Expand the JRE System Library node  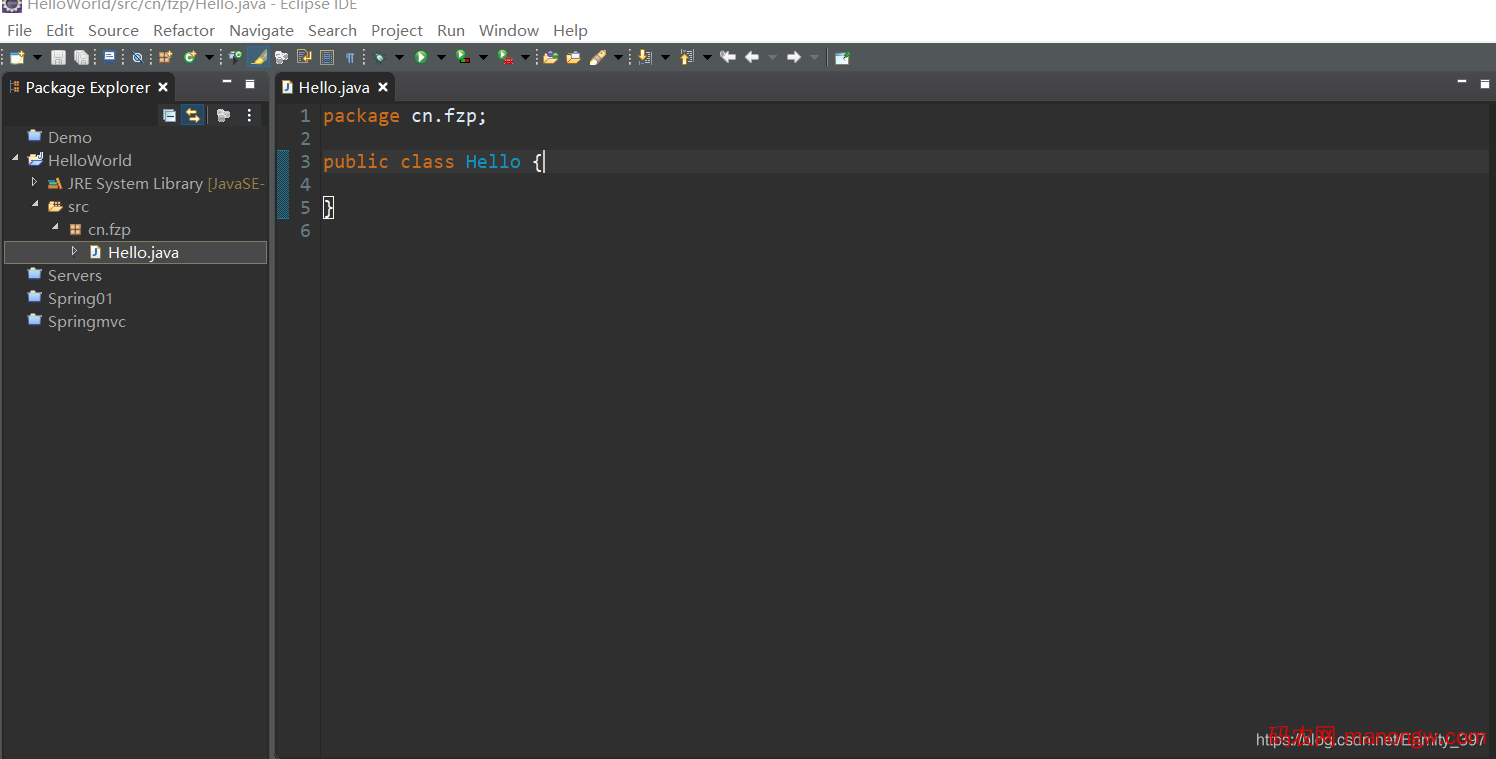34,183
